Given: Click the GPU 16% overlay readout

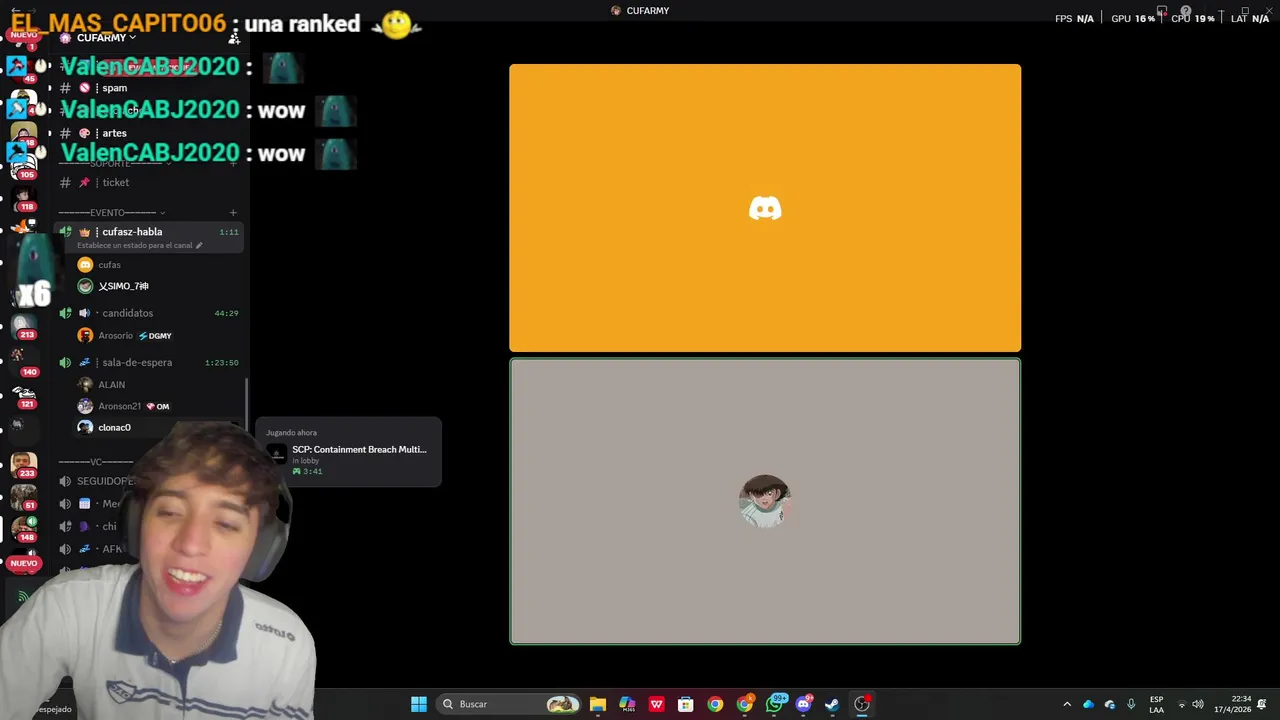Looking at the screenshot, I should pyautogui.click(x=1133, y=18).
